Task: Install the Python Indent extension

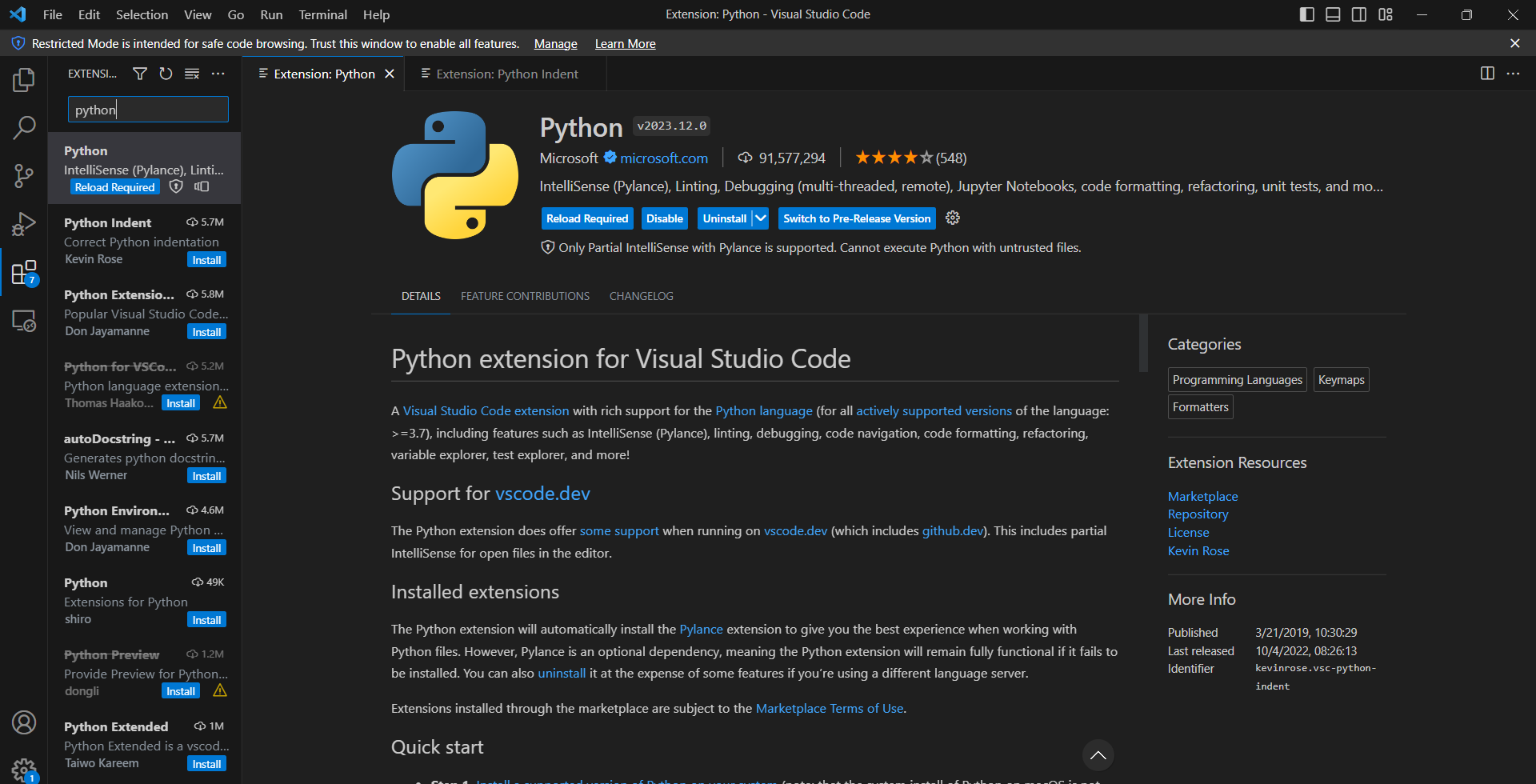Action: pyautogui.click(x=206, y=260)
